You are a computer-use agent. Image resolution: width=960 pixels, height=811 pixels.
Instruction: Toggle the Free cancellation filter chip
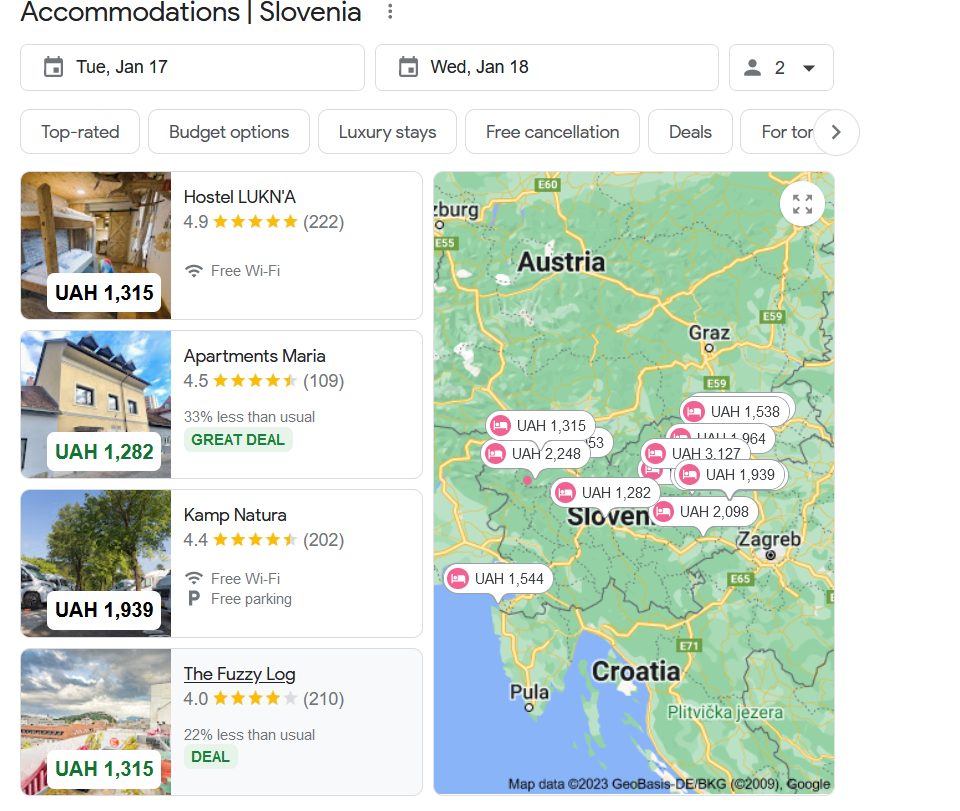552,132
